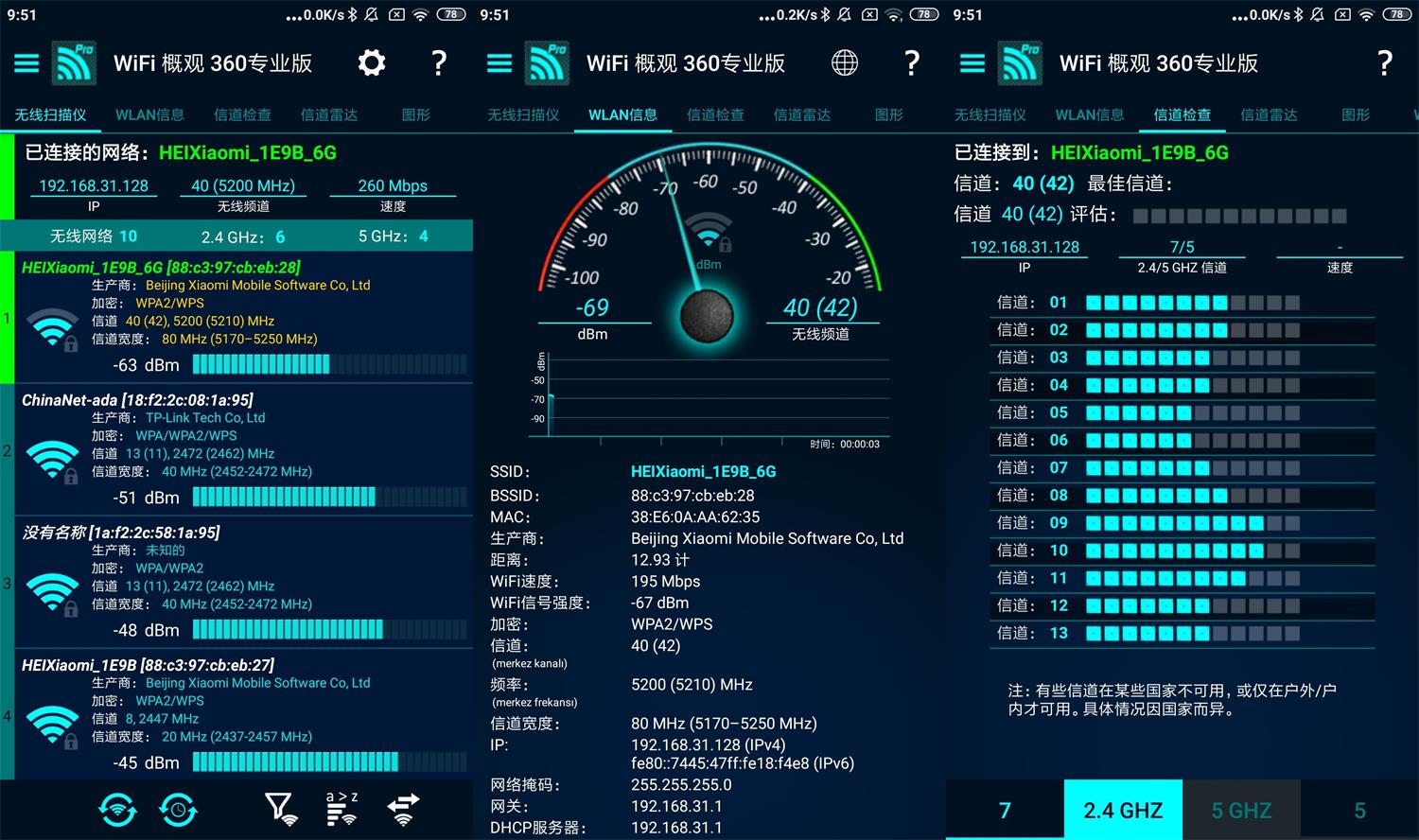The height and width of the screenshot is (840, 1419).
Task: Tap the swap networks arrows icon
Action: 403,810
